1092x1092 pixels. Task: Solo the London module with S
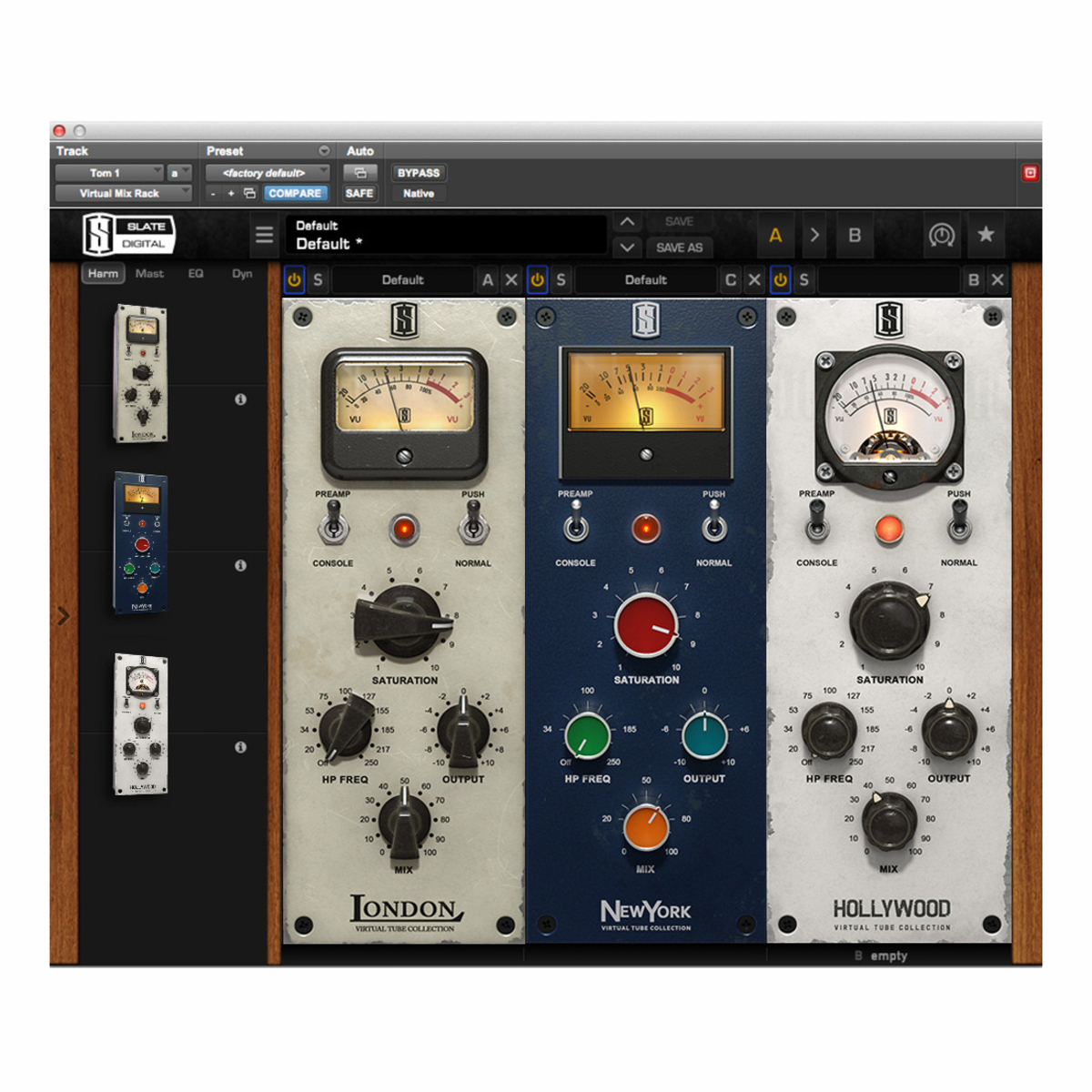318,280
